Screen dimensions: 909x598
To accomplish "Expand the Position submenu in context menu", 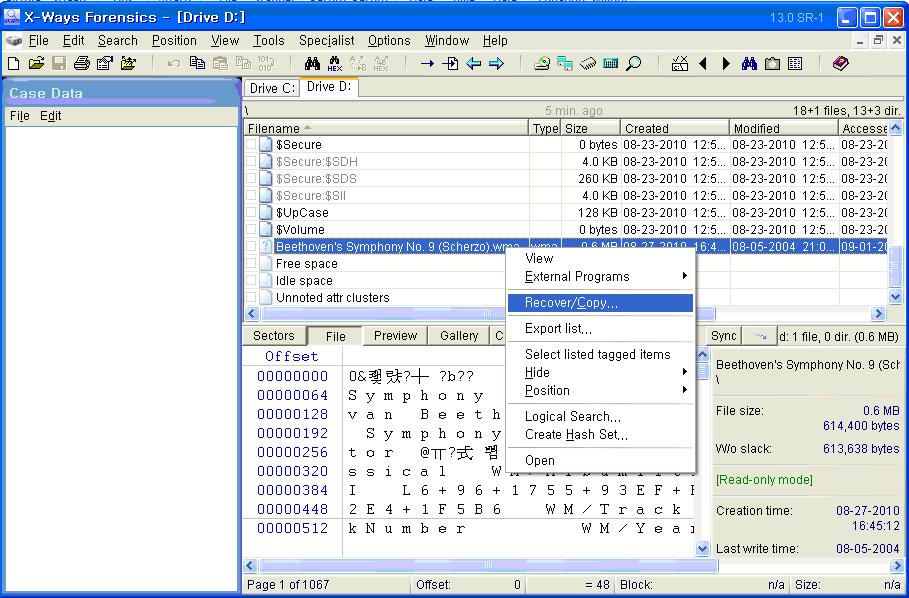I will pos(600,391).
